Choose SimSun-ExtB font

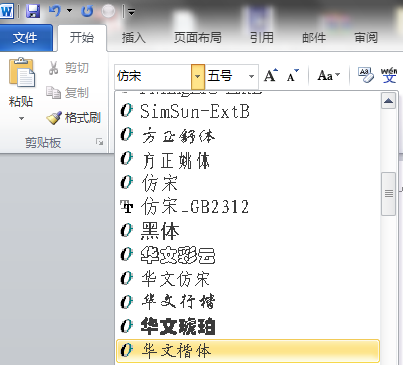click(247, 111)
